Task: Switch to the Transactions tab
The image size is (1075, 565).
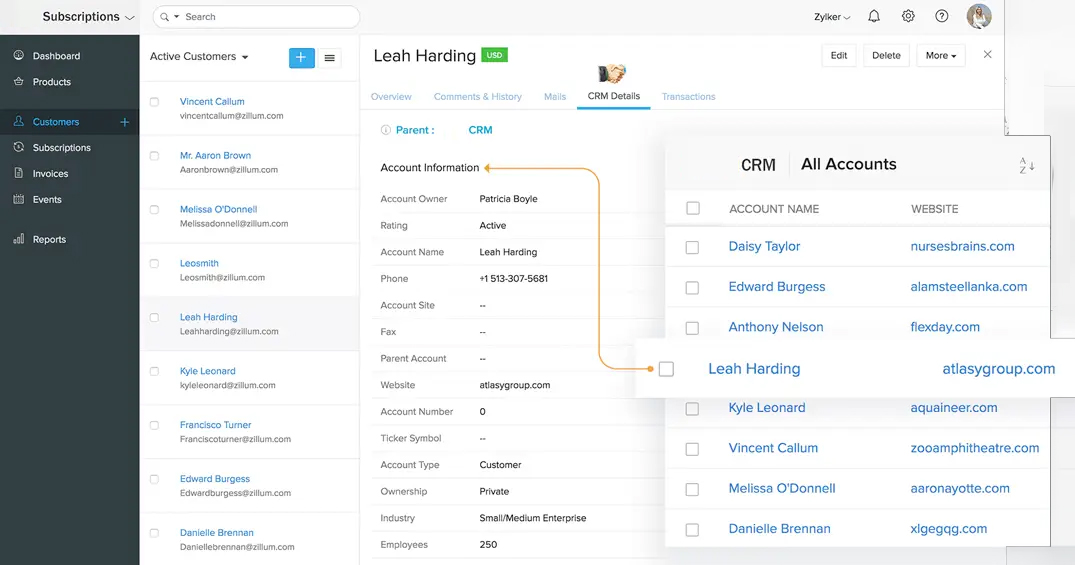Action: 688,97
